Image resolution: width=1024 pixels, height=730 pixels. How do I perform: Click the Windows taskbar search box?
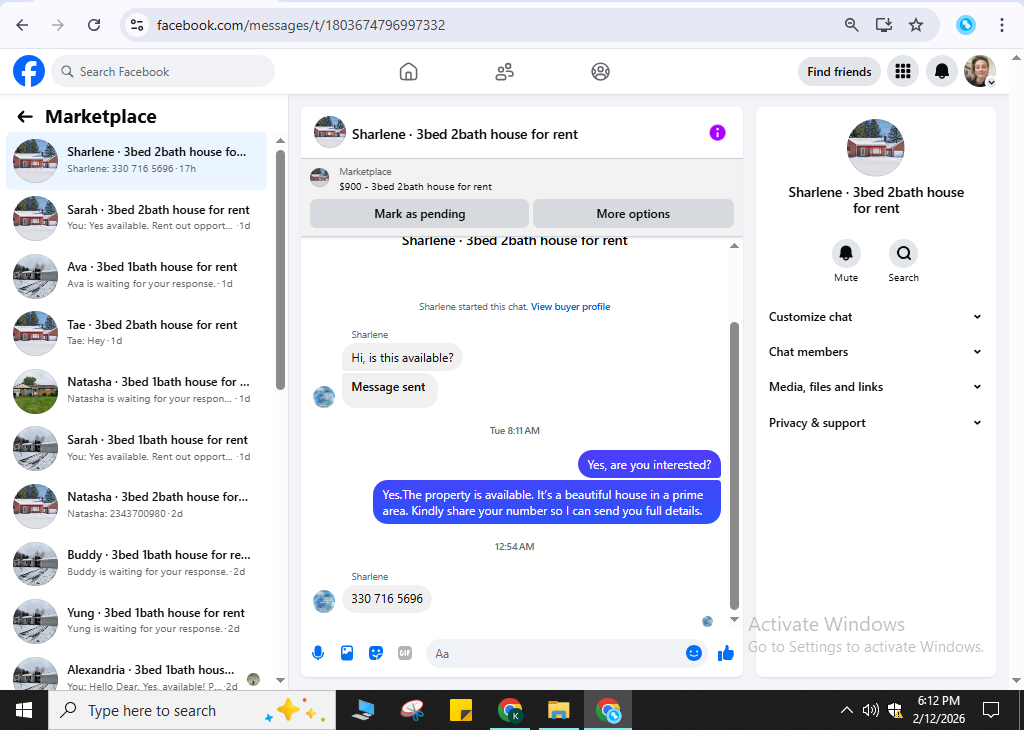tap(192, 710)
